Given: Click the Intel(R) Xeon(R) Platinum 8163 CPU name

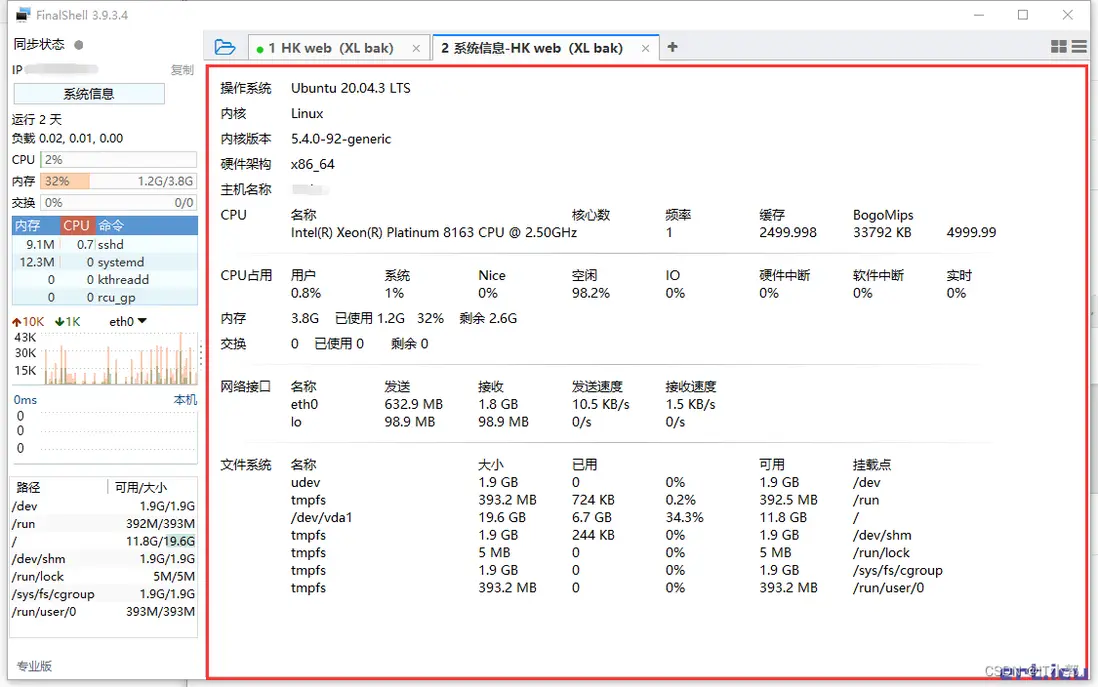Looking at the screenshot, I should click(x=433, y=233).
